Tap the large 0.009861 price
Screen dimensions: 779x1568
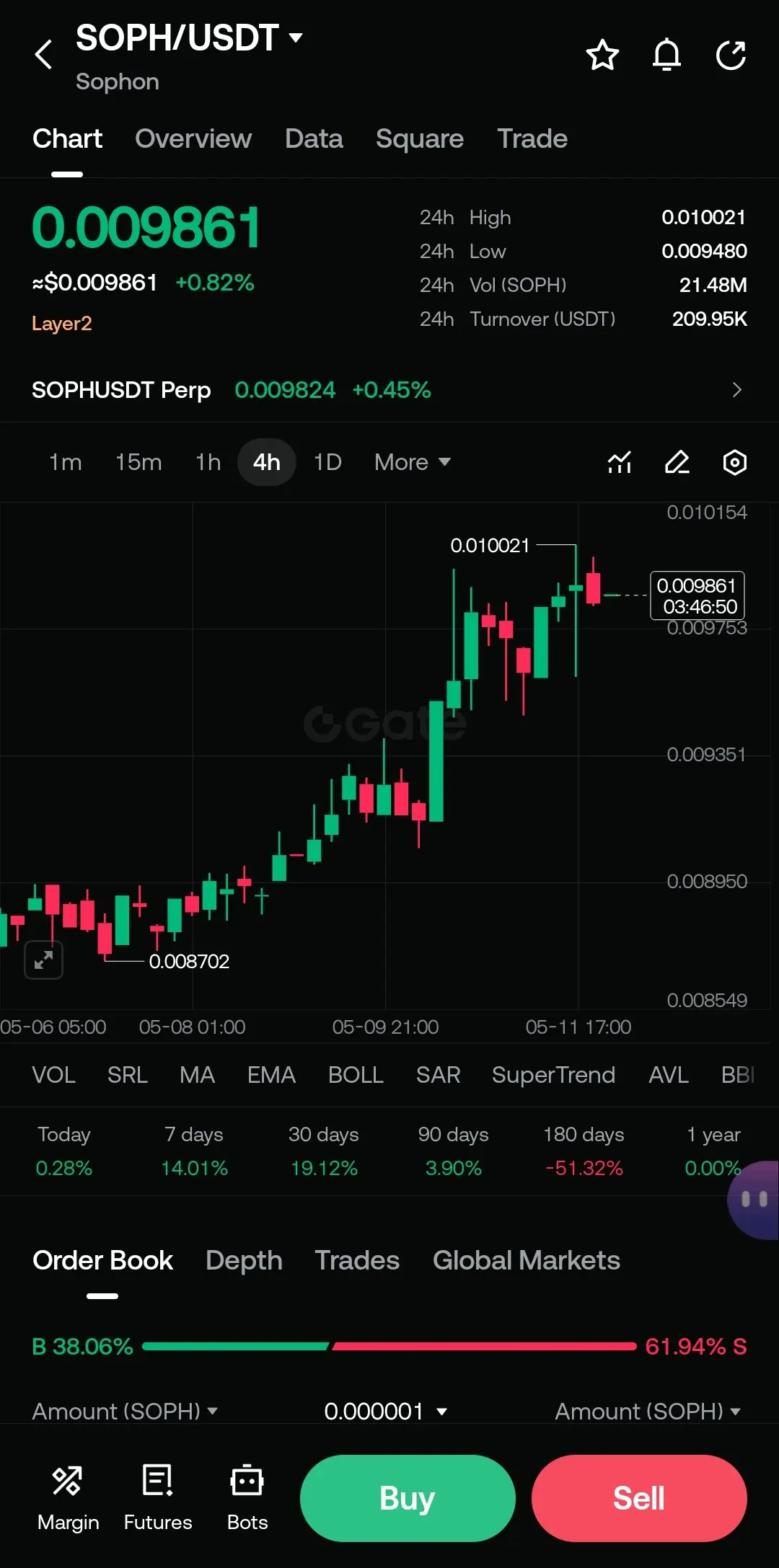146,228
